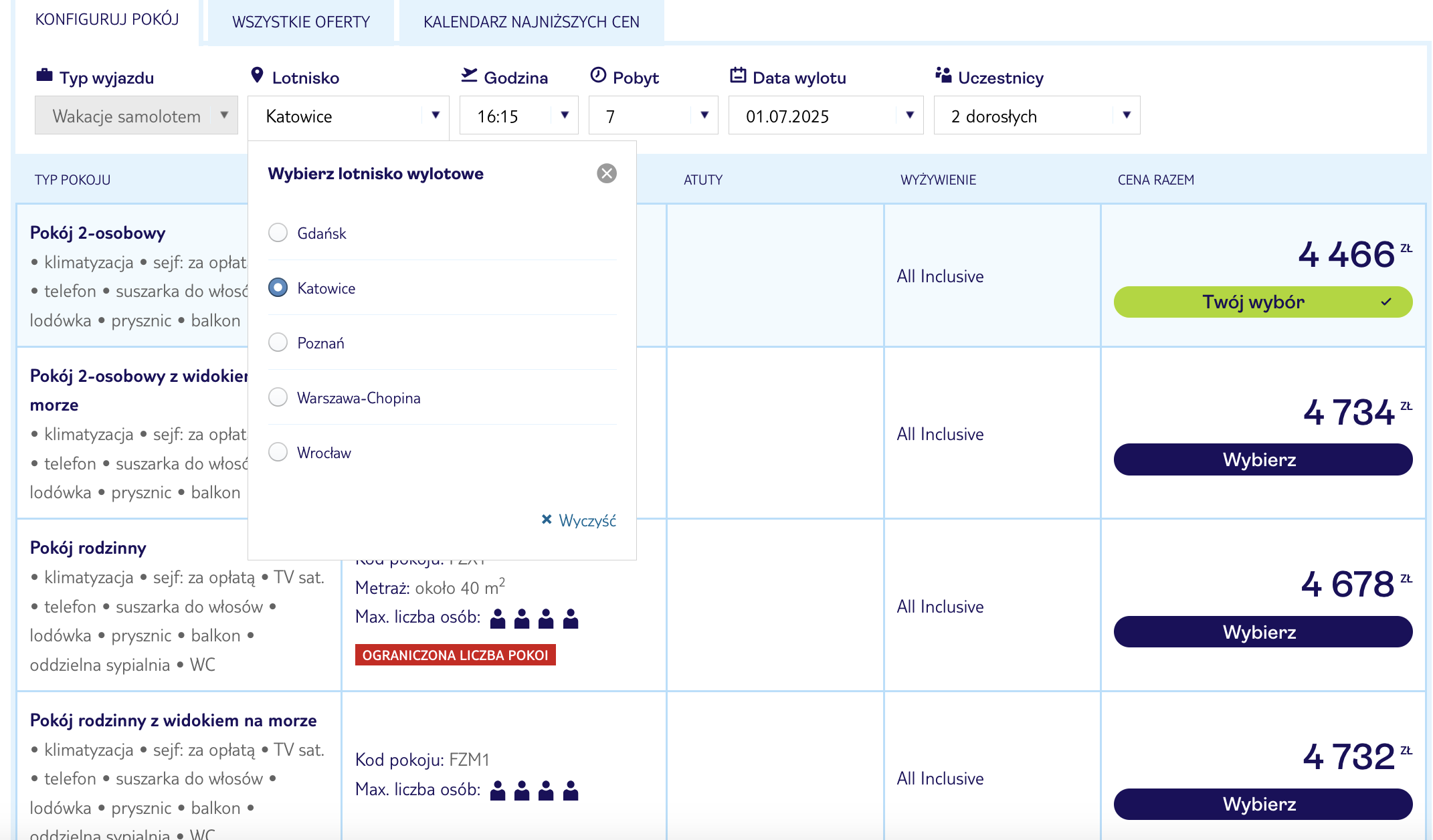Click the calendar icon beside Data wylotu
This screenshot has width=1433, height=840.
tap(738, 75)
